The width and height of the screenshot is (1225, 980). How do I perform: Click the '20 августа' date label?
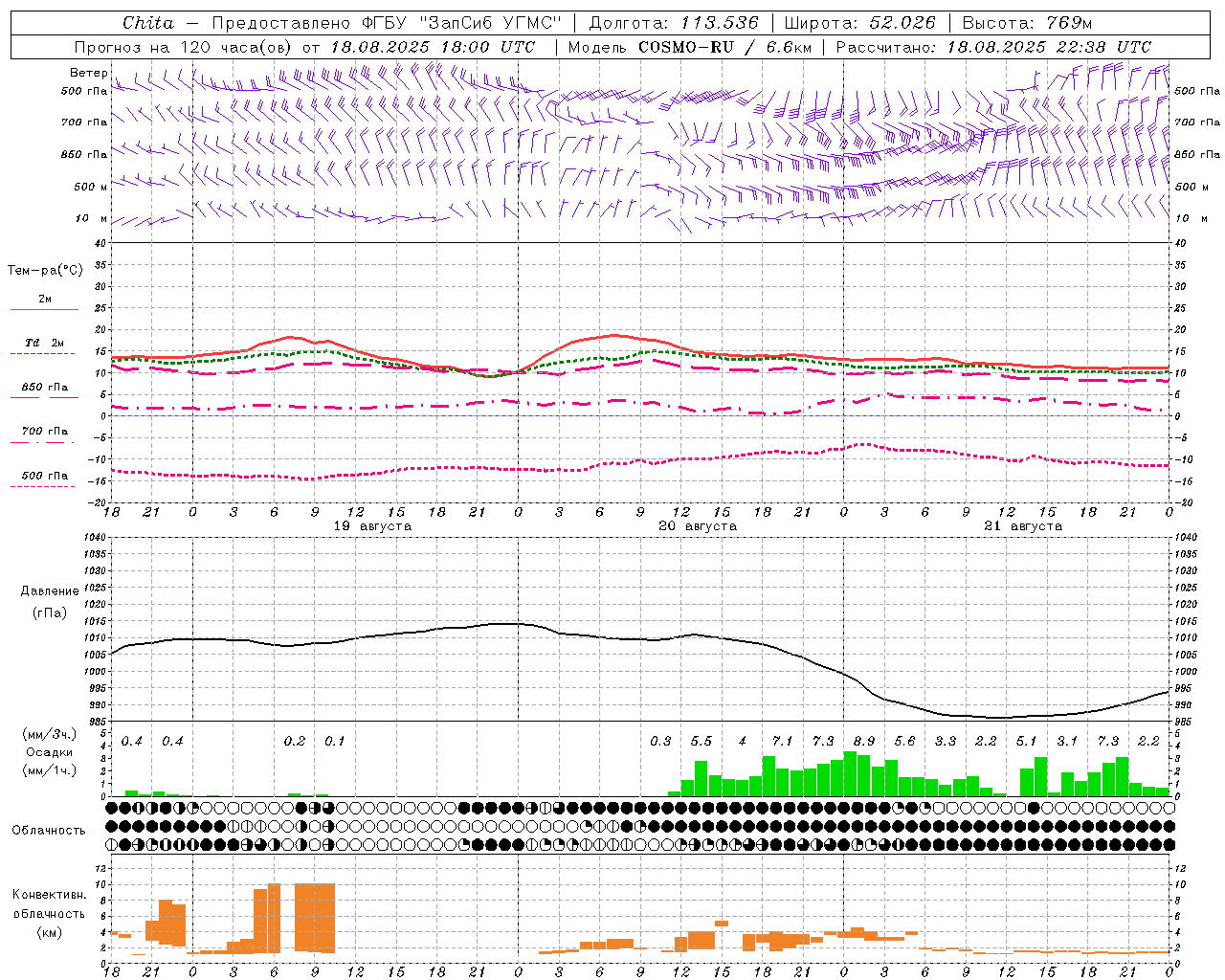tap(698, 526)
